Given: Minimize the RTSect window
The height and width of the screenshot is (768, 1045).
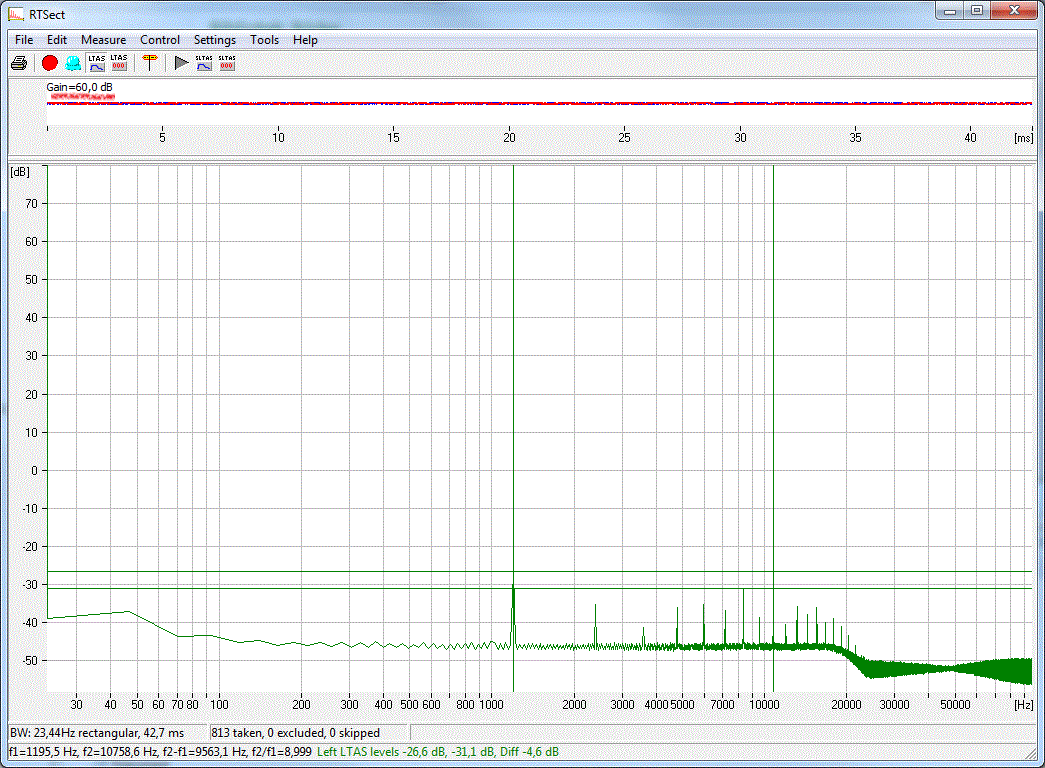Looking at the screenshot, I should click(950, 11).
